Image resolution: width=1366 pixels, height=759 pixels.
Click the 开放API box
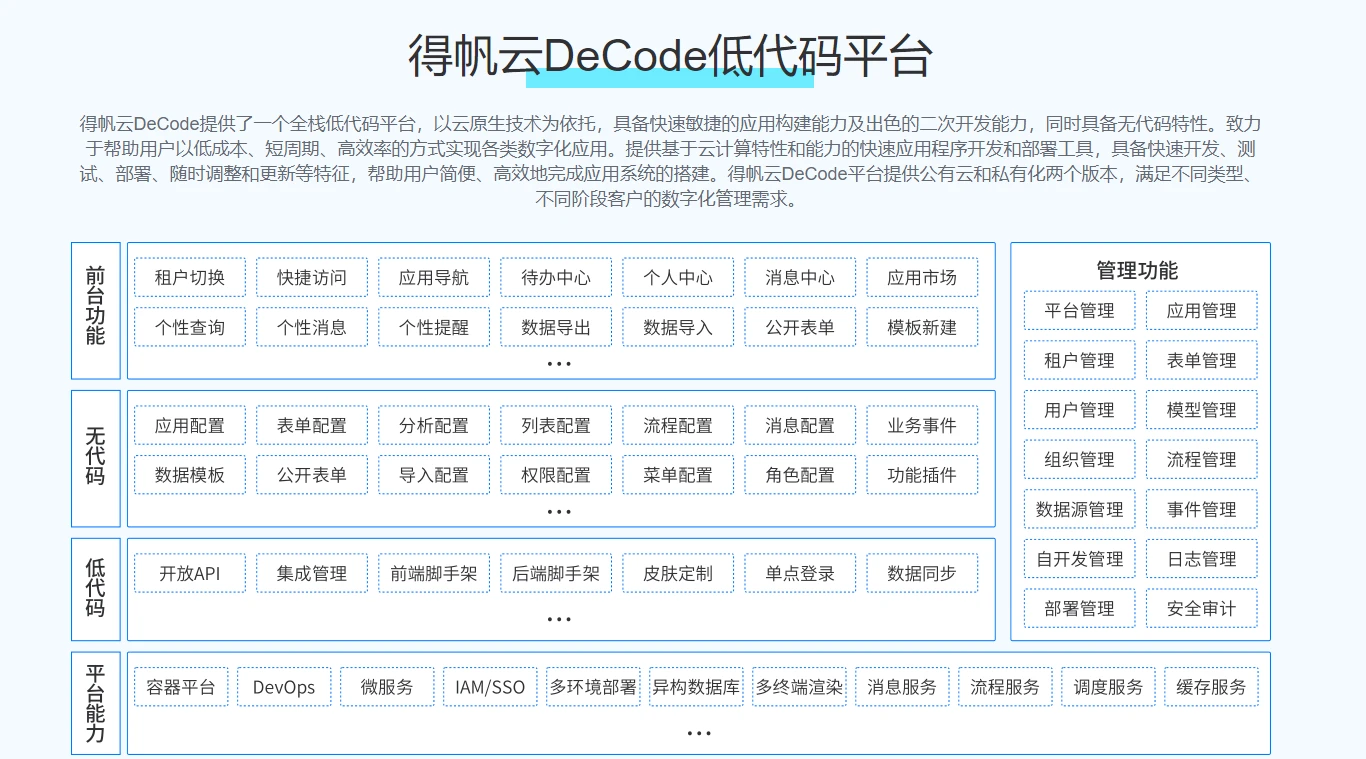coord(190,574)
